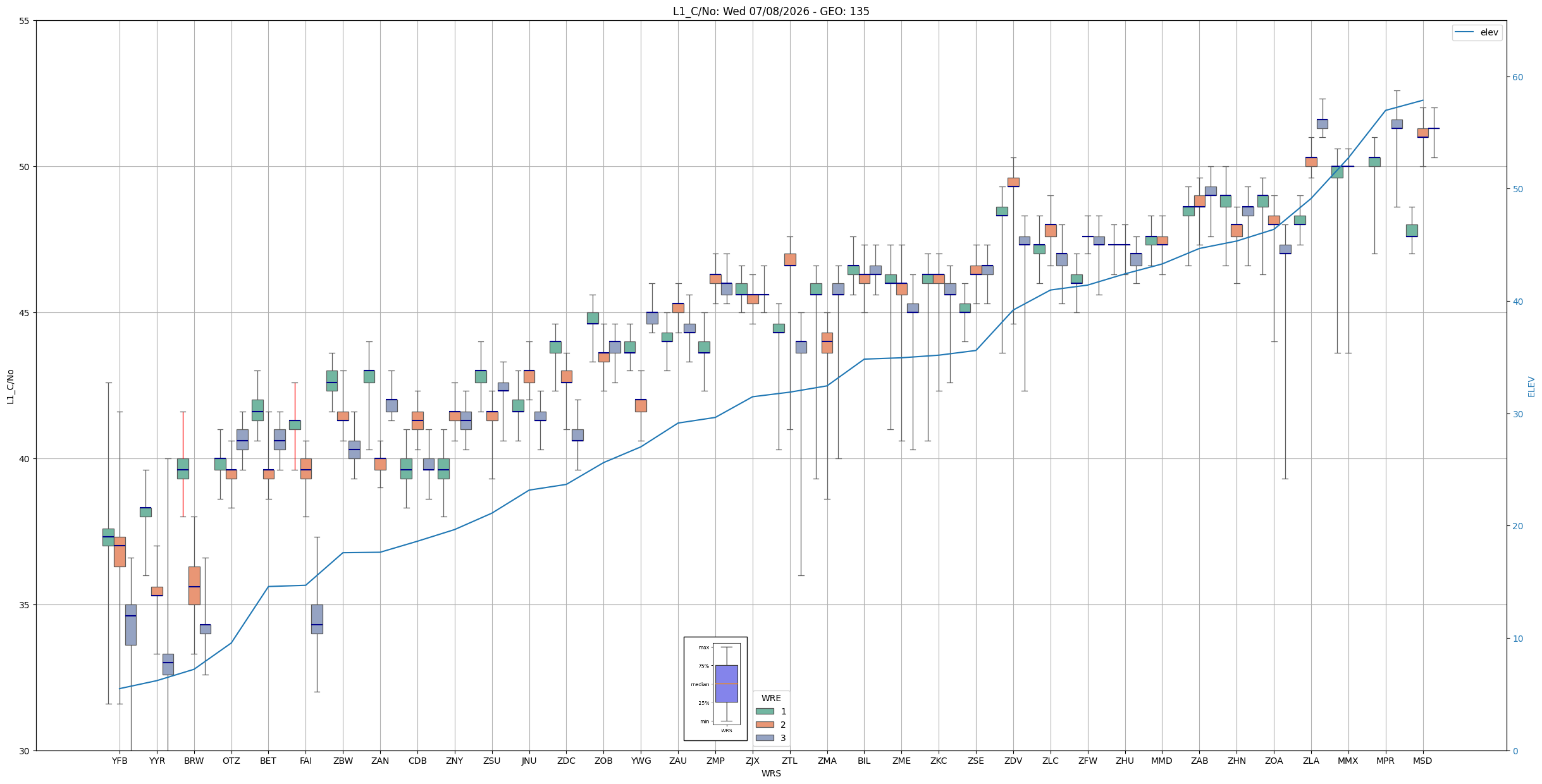Click the YFB tick label
Image resolution: width=1542 pixels, height=784 pixels.
pyautogui.click(x=120, y=761)
